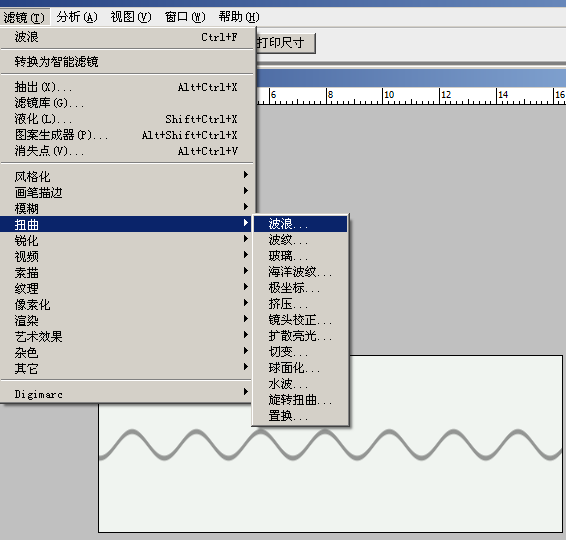Expand the 渲染 submenu
Image resolution: width=566 pixels, height=540 pixels.
[x=126, y=321]
